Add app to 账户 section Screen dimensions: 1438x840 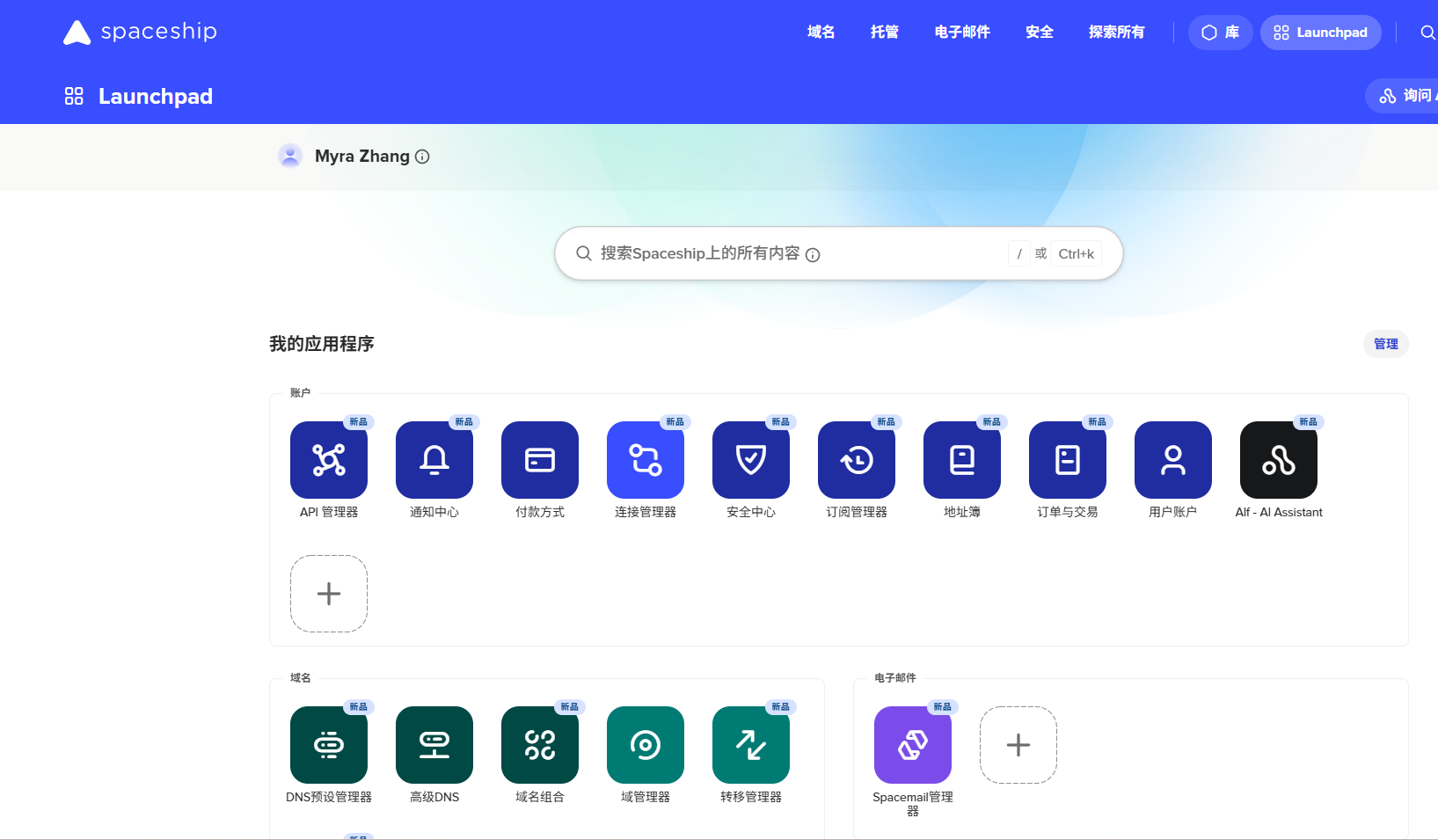[329, 594]
